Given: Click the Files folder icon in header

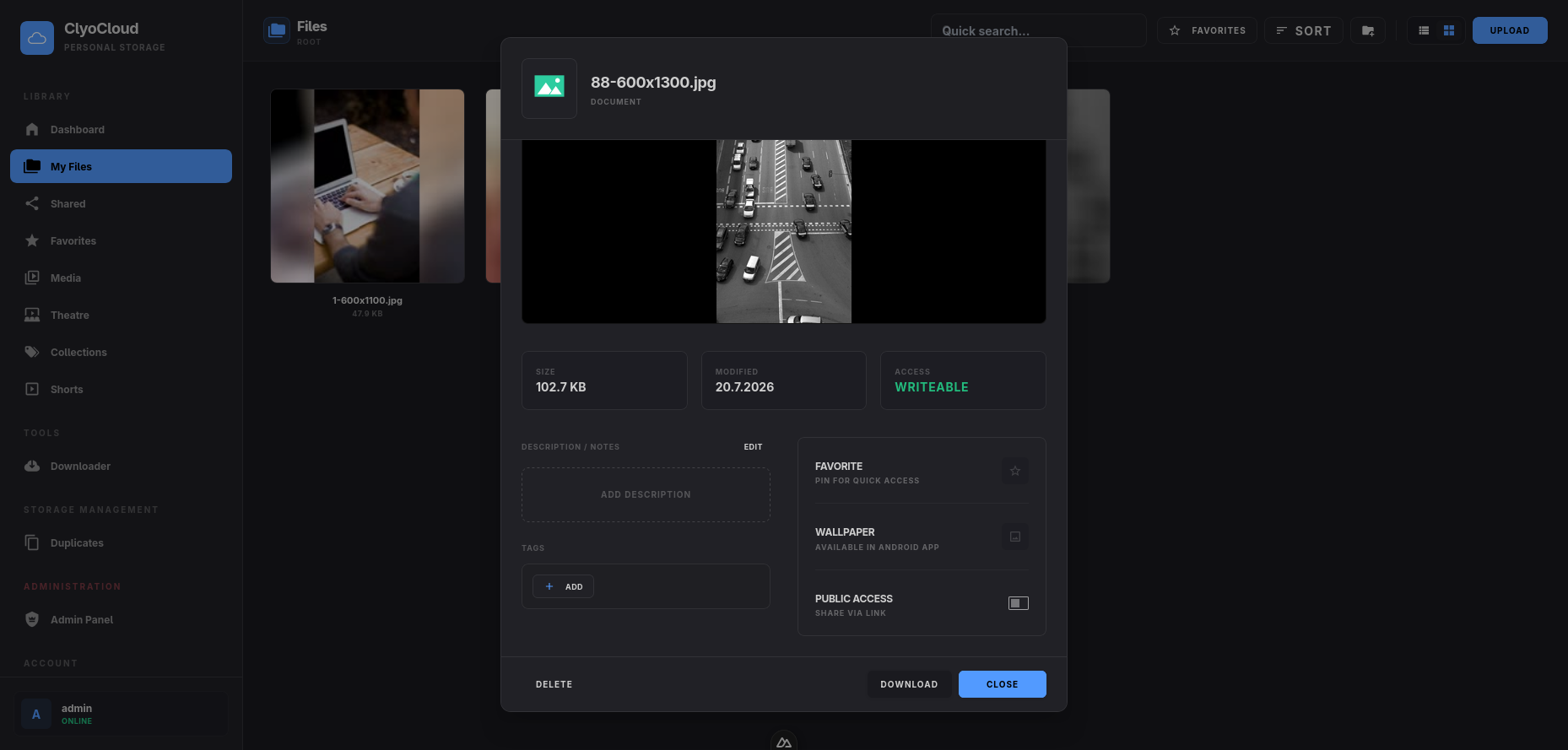Looking at the screenshot, I should pos(277,31).
